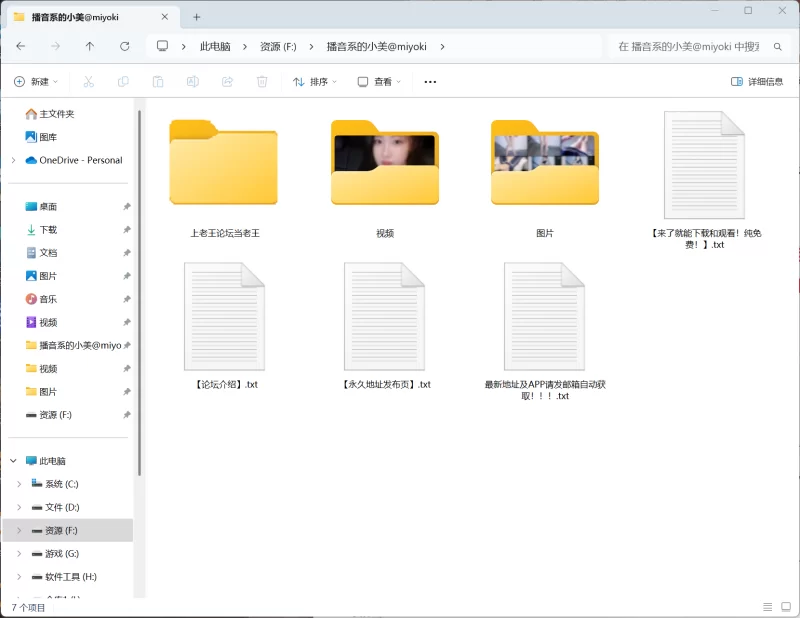The height and width of the screenshot is (618, 800).
Task: Click pin icon next to 文档
Action: 127,253
